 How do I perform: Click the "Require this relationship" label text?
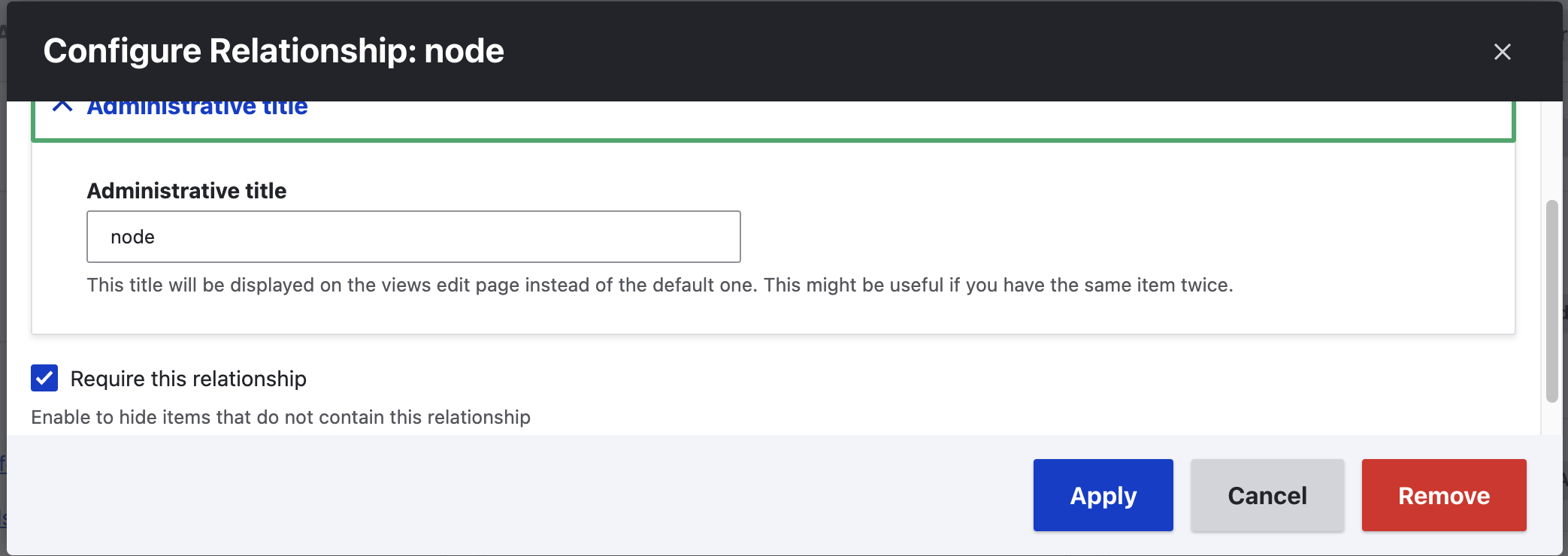pos(188,379)
